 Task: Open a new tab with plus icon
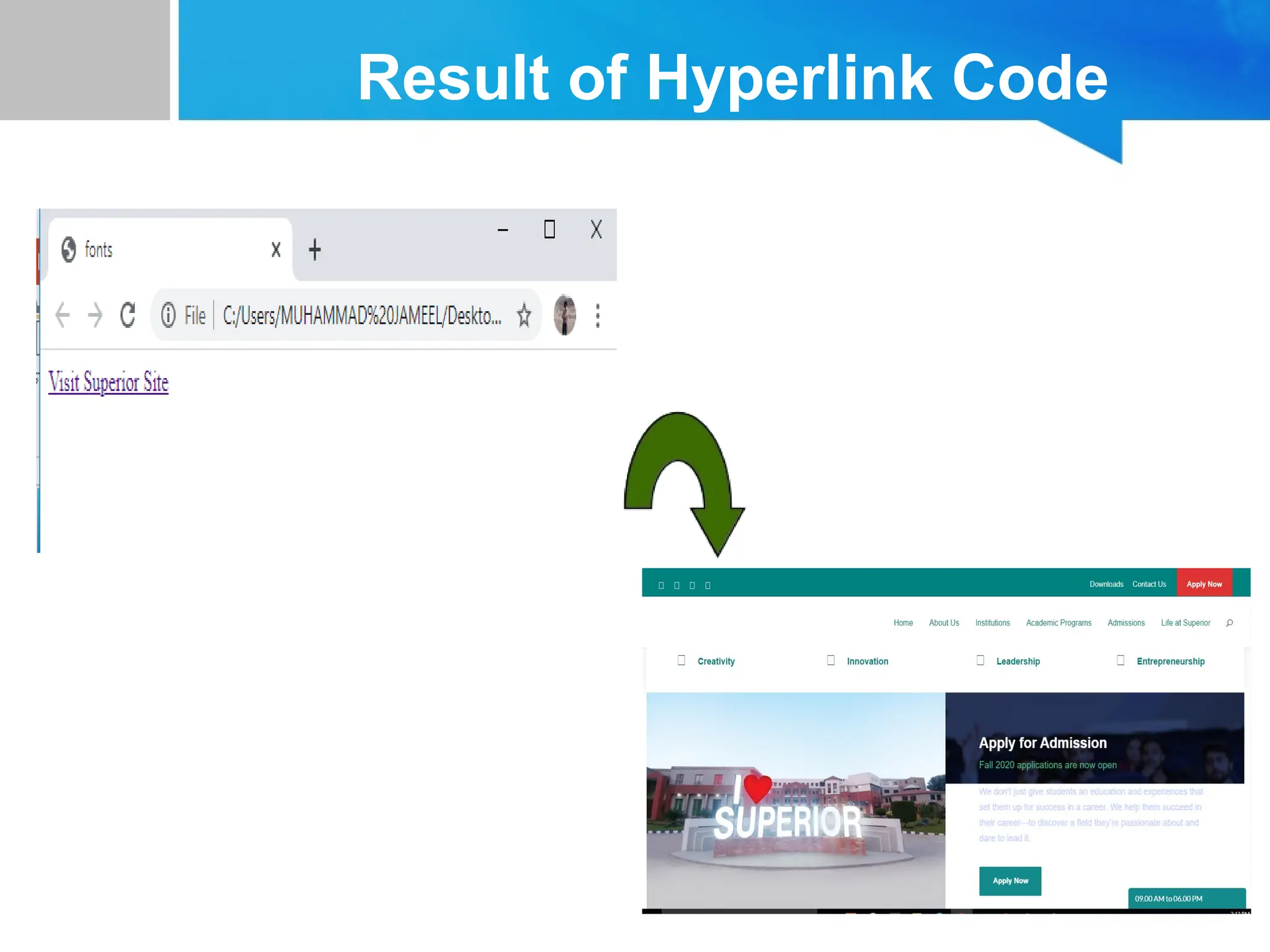click(x=315, y=250)
